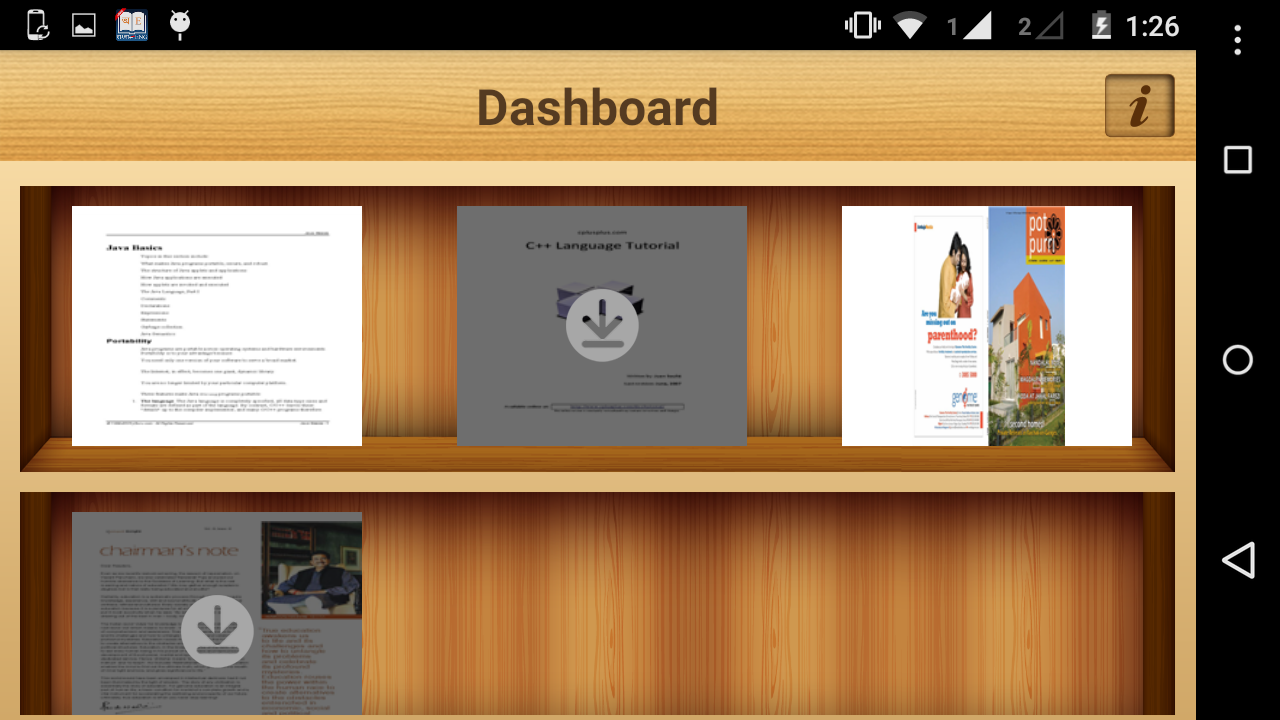The height and width of the screenshot is (720, 1280).
Task: Tap the Wi-Fi signal icon
Action: tap(910, 26)
